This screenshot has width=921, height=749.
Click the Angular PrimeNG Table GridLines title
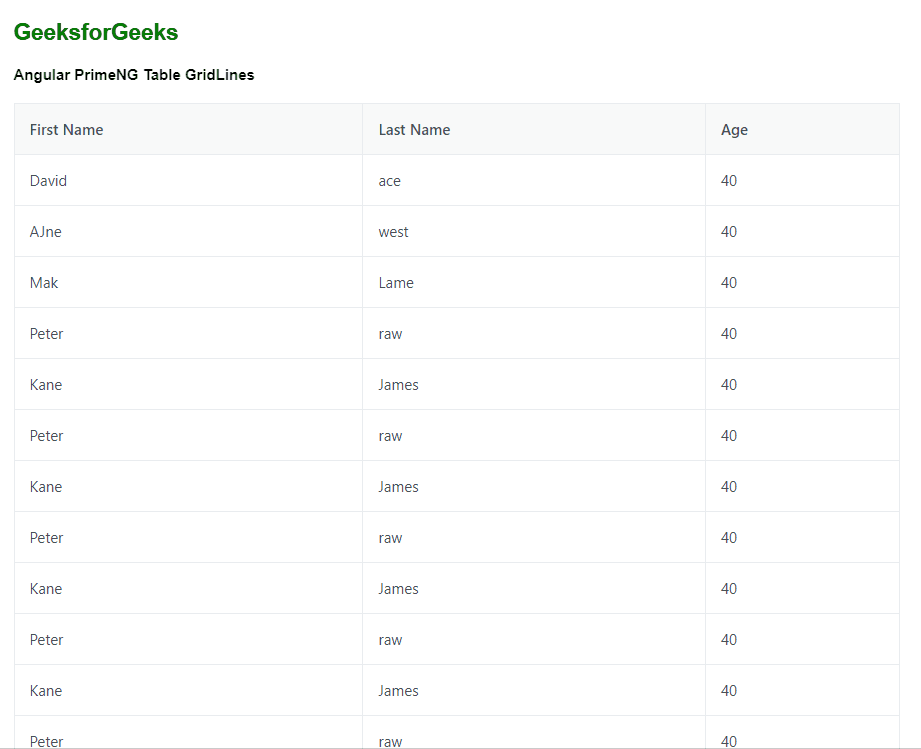point(134,74)
